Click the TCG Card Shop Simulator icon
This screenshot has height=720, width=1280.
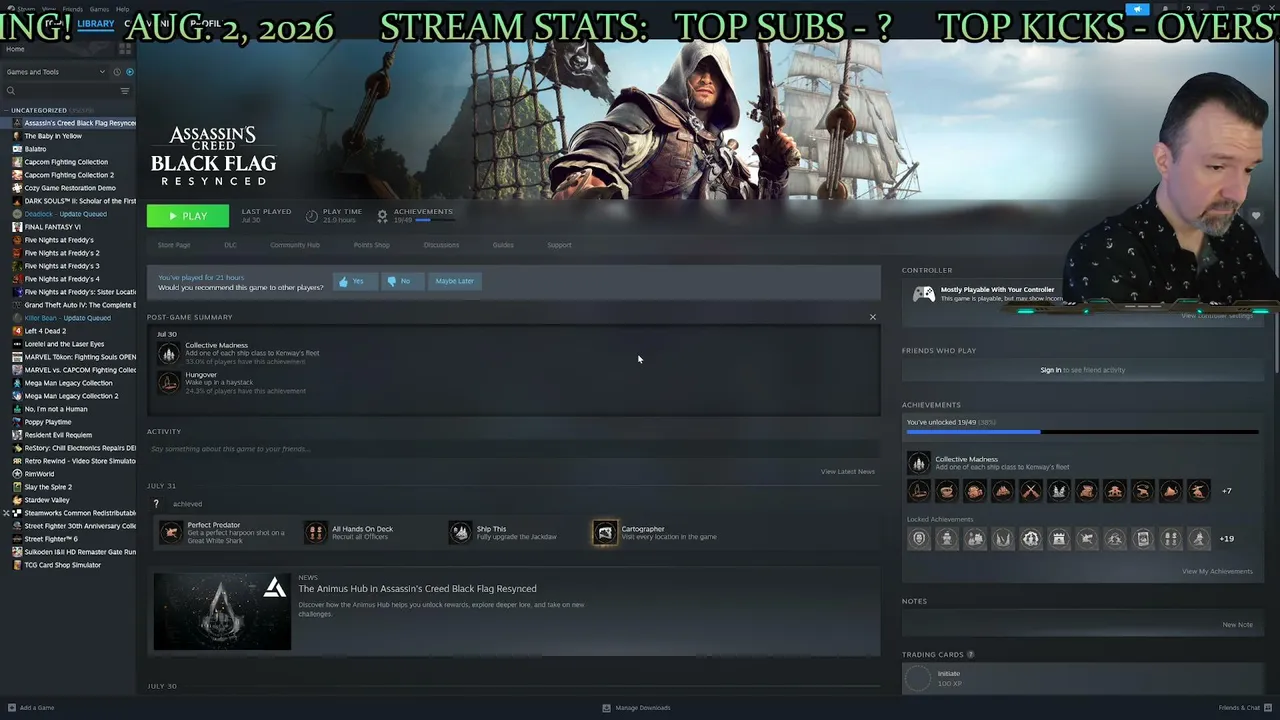click(17, 565)
